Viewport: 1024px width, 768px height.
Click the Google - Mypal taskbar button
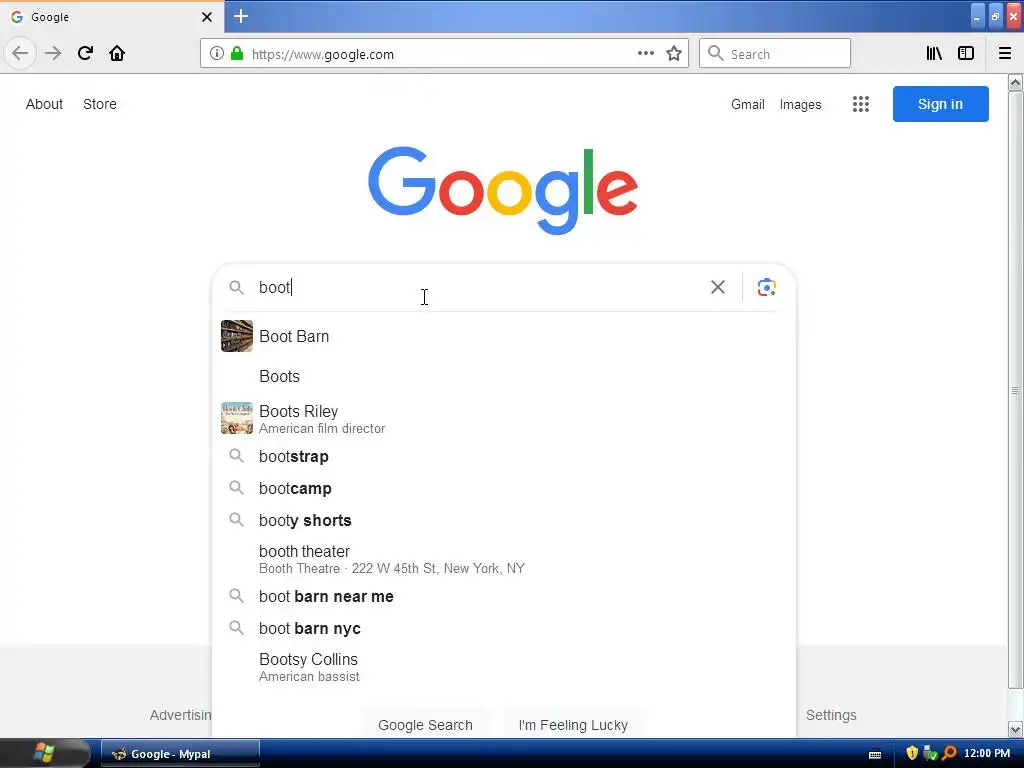(180, 754)
